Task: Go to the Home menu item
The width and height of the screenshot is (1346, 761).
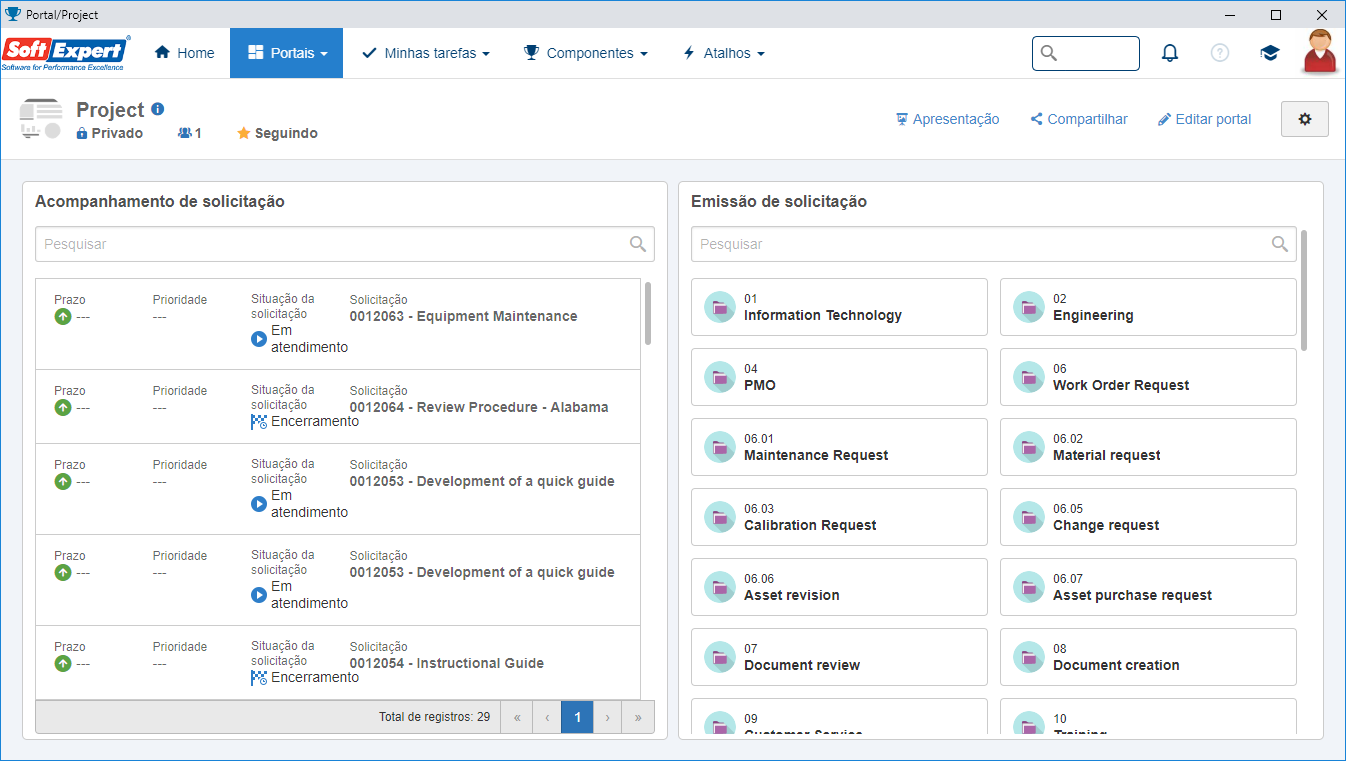Action: (185, 53)
